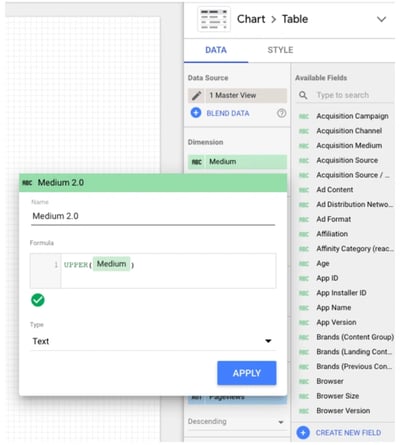Select Age field
Viewport: 400px width, 445px height.
point(323,264)
